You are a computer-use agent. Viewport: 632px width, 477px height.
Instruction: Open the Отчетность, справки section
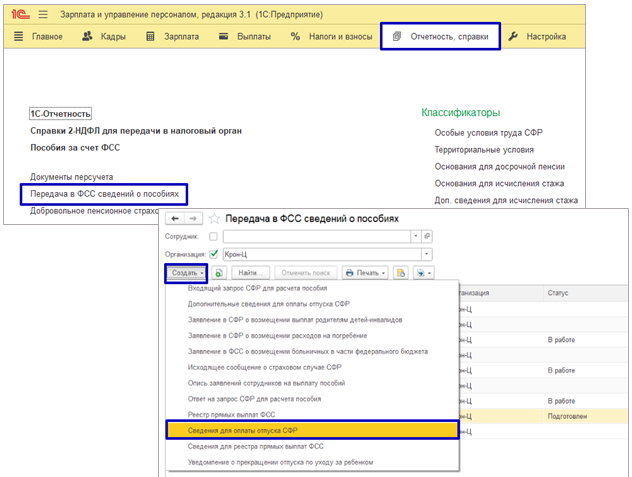coord(440,37)
